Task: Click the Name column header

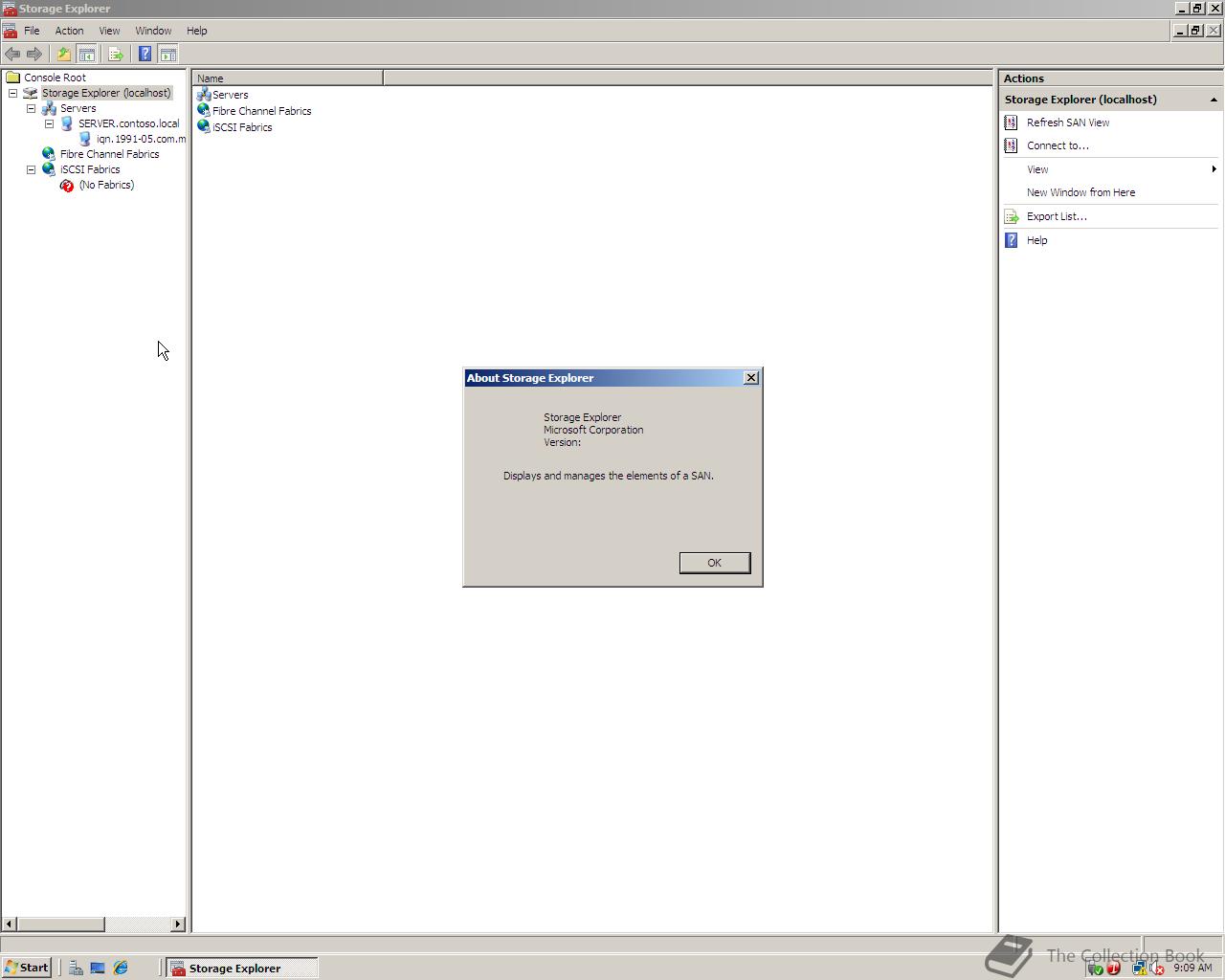Action: click(x=287, y=78)
